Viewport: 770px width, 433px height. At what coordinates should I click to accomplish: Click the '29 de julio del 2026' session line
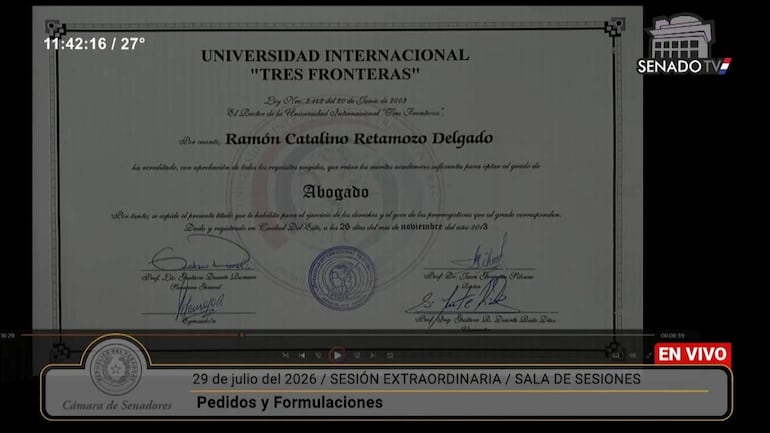pyautogui.click(x=416, y=379)
